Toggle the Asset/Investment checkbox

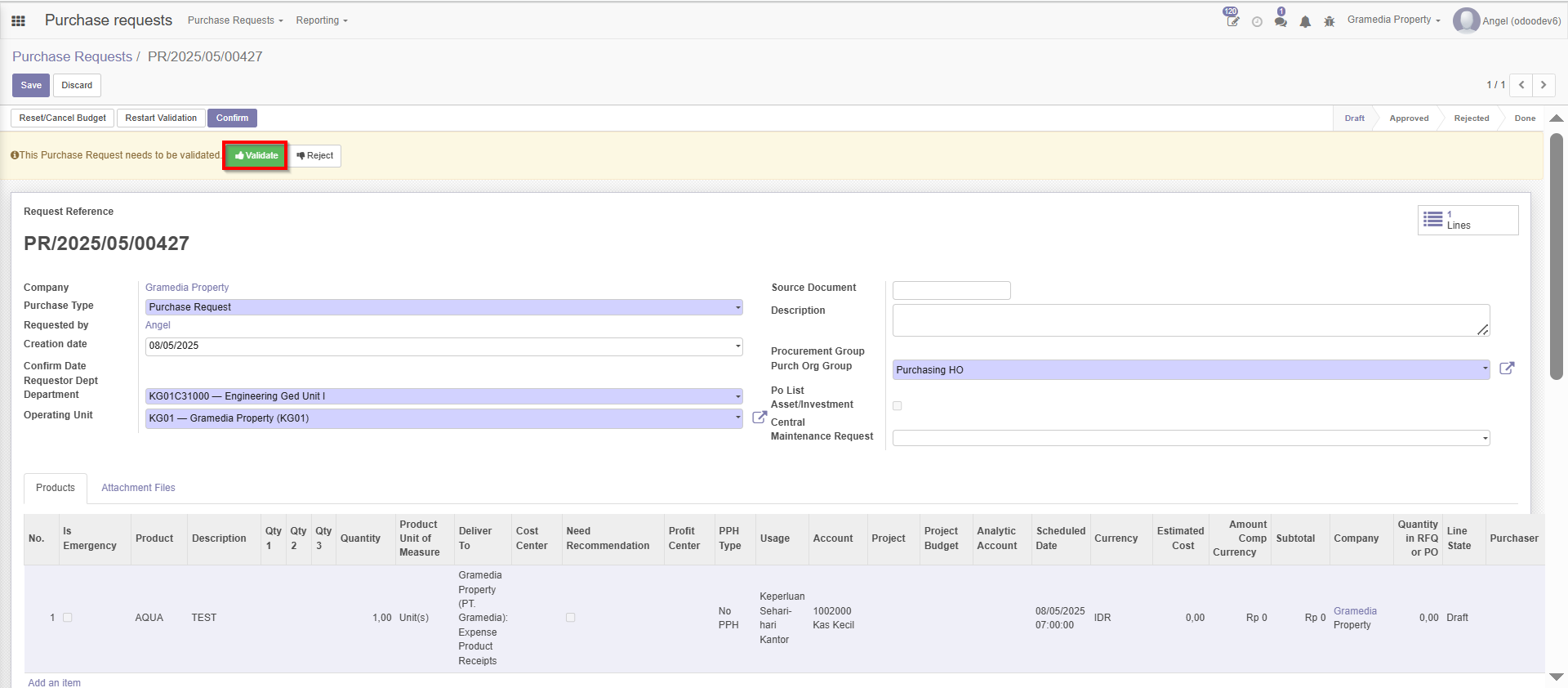pos(898,406)
